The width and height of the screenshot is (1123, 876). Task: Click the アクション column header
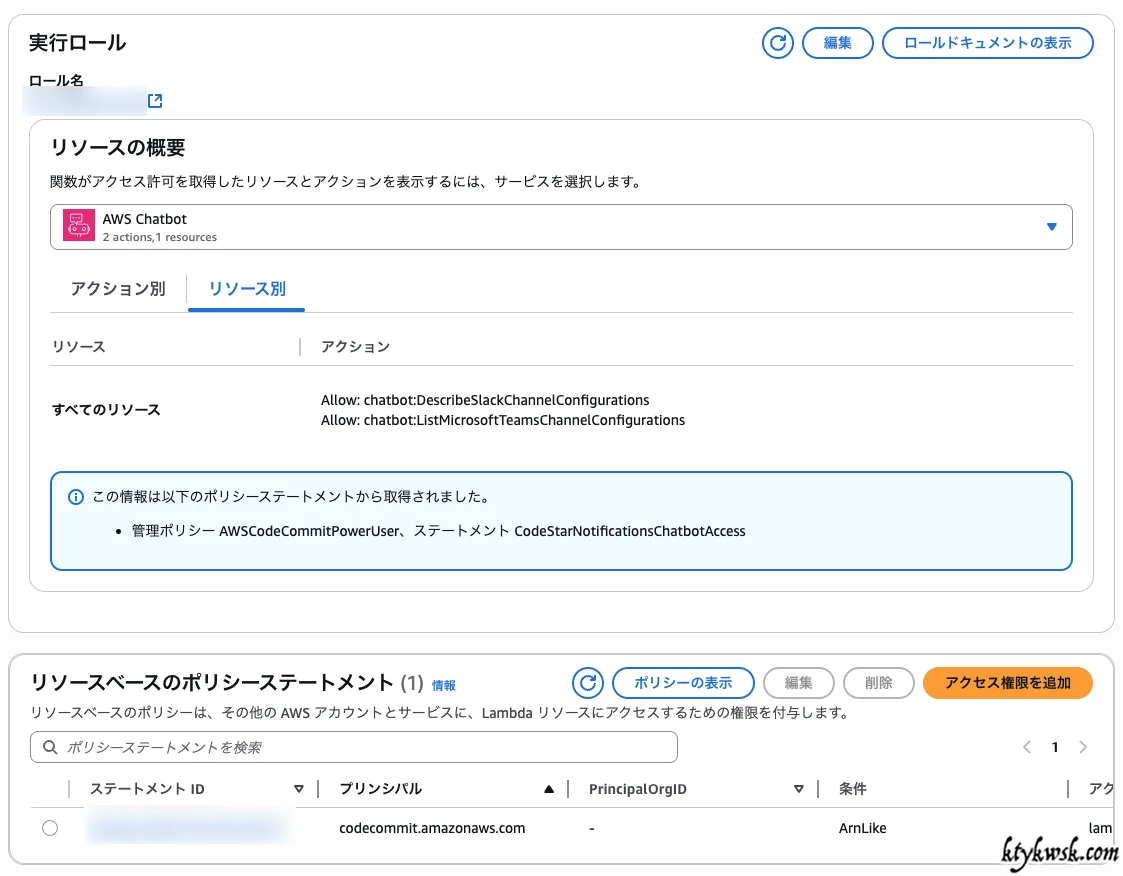point(355,347)
